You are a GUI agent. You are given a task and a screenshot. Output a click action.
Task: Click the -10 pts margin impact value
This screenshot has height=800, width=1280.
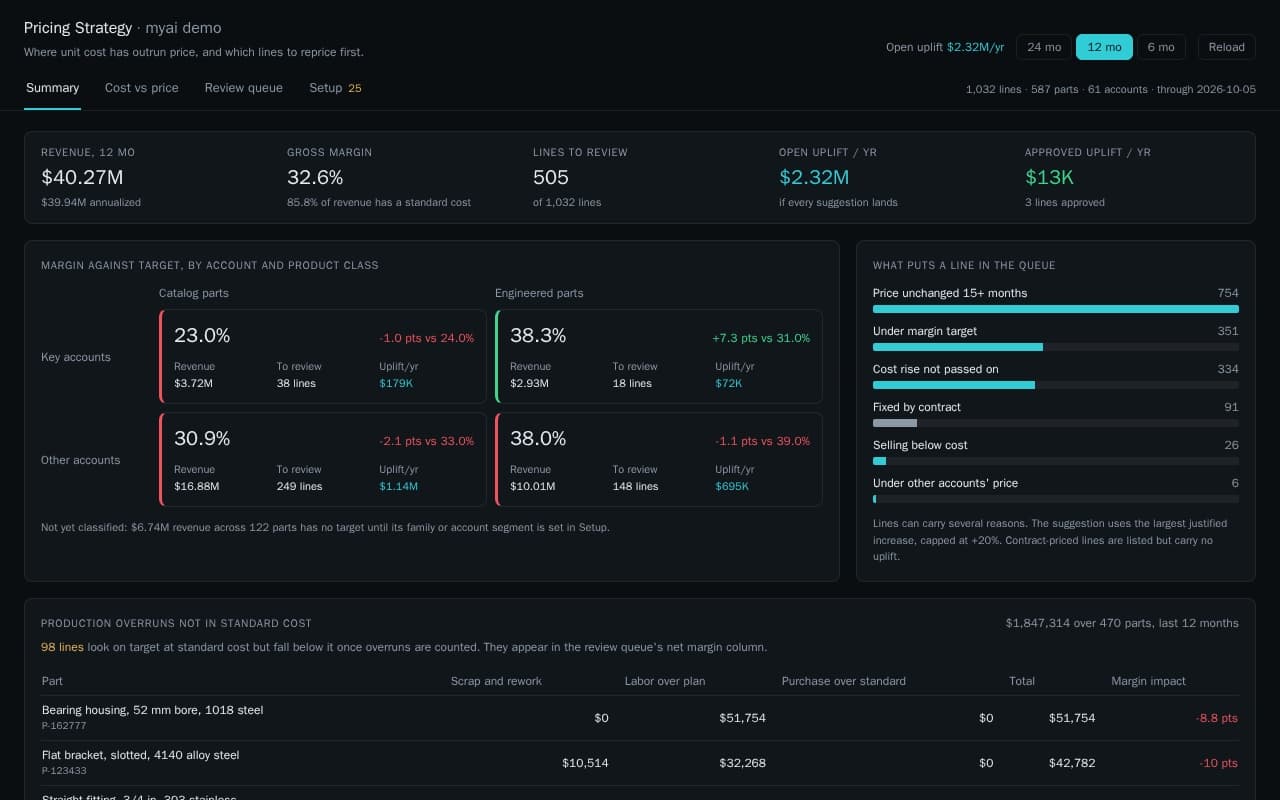click(x=1218, y=763)
